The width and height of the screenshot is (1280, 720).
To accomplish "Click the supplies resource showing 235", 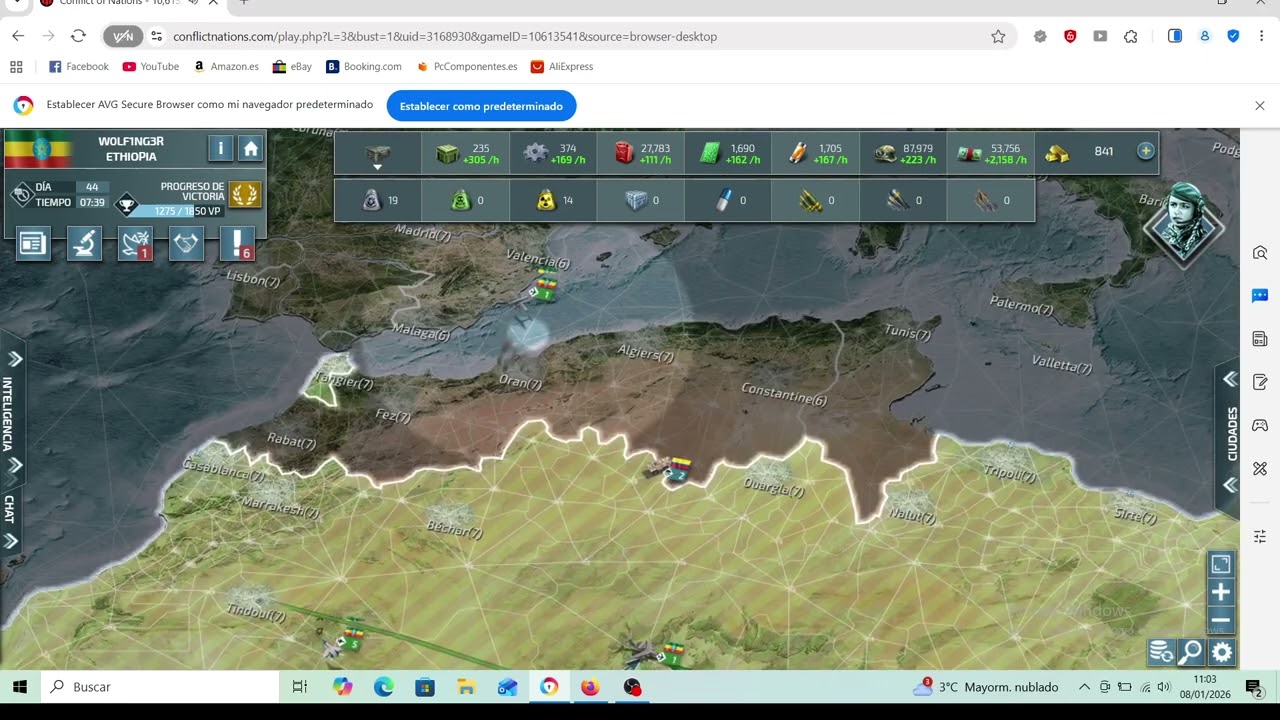I will tap(466, 154).
